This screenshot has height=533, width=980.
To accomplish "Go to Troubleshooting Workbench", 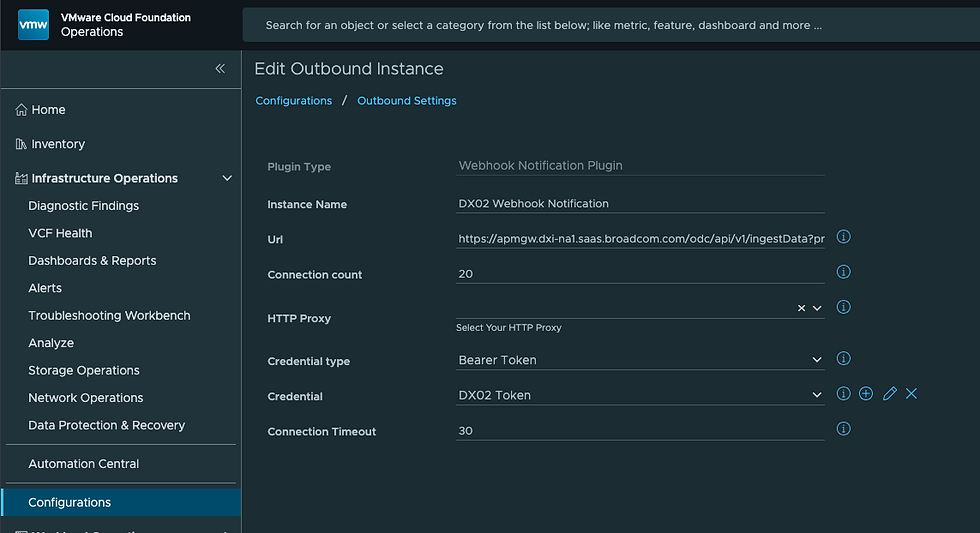I will 109,315.
